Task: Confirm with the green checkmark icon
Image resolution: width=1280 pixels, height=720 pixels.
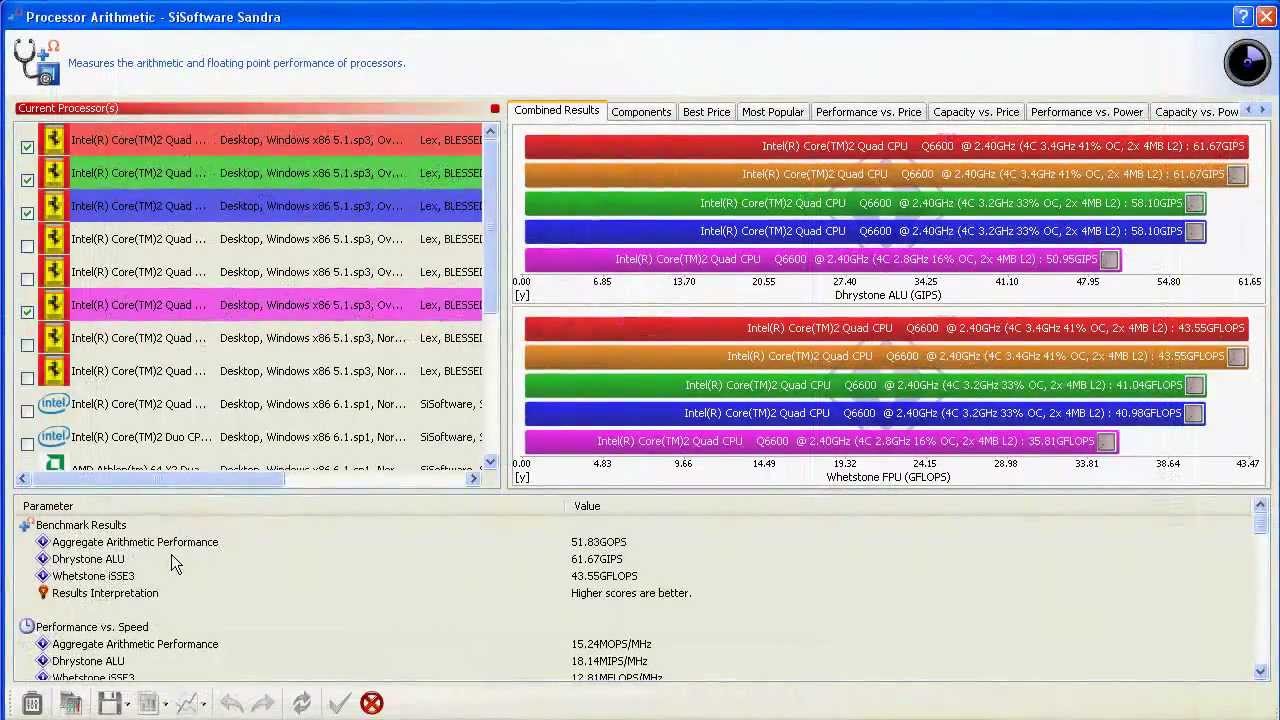Action: [x=339, y=703]
